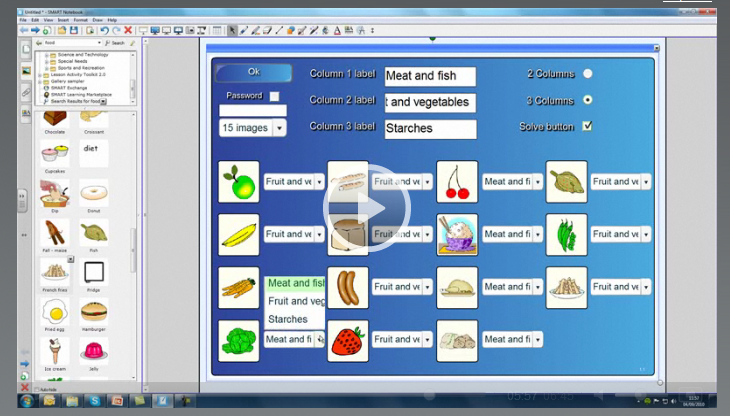Expand the Lesson Activity Toolkit 2.0 folder
This screenshot has height=416, width=730.
40,74
